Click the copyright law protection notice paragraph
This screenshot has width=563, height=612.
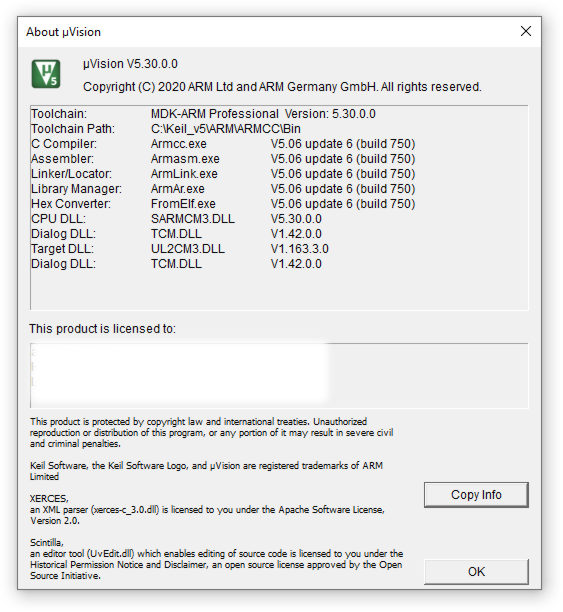(x=212, y=432)
